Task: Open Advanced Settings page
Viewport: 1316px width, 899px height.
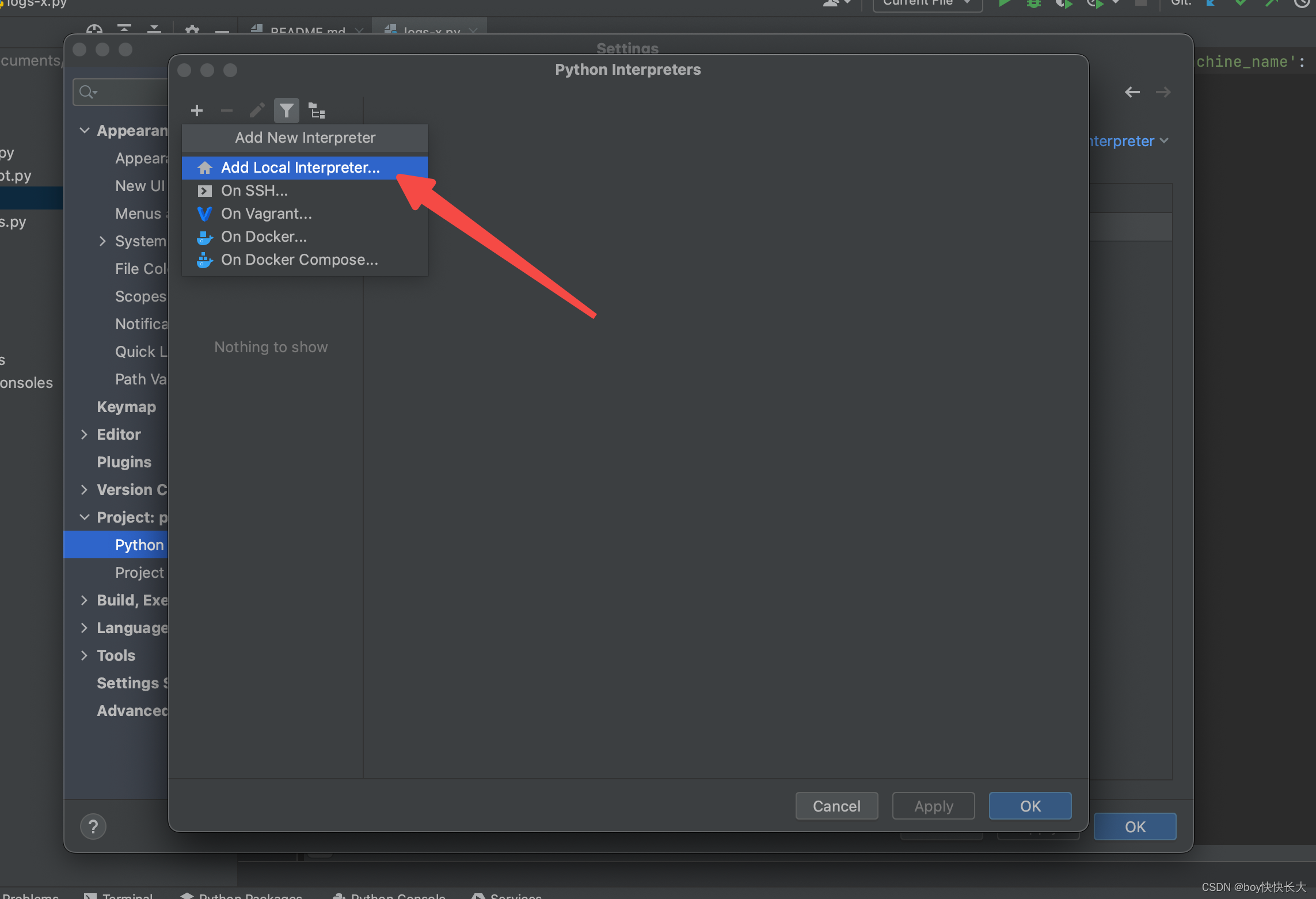Action: tap(132, 711)
